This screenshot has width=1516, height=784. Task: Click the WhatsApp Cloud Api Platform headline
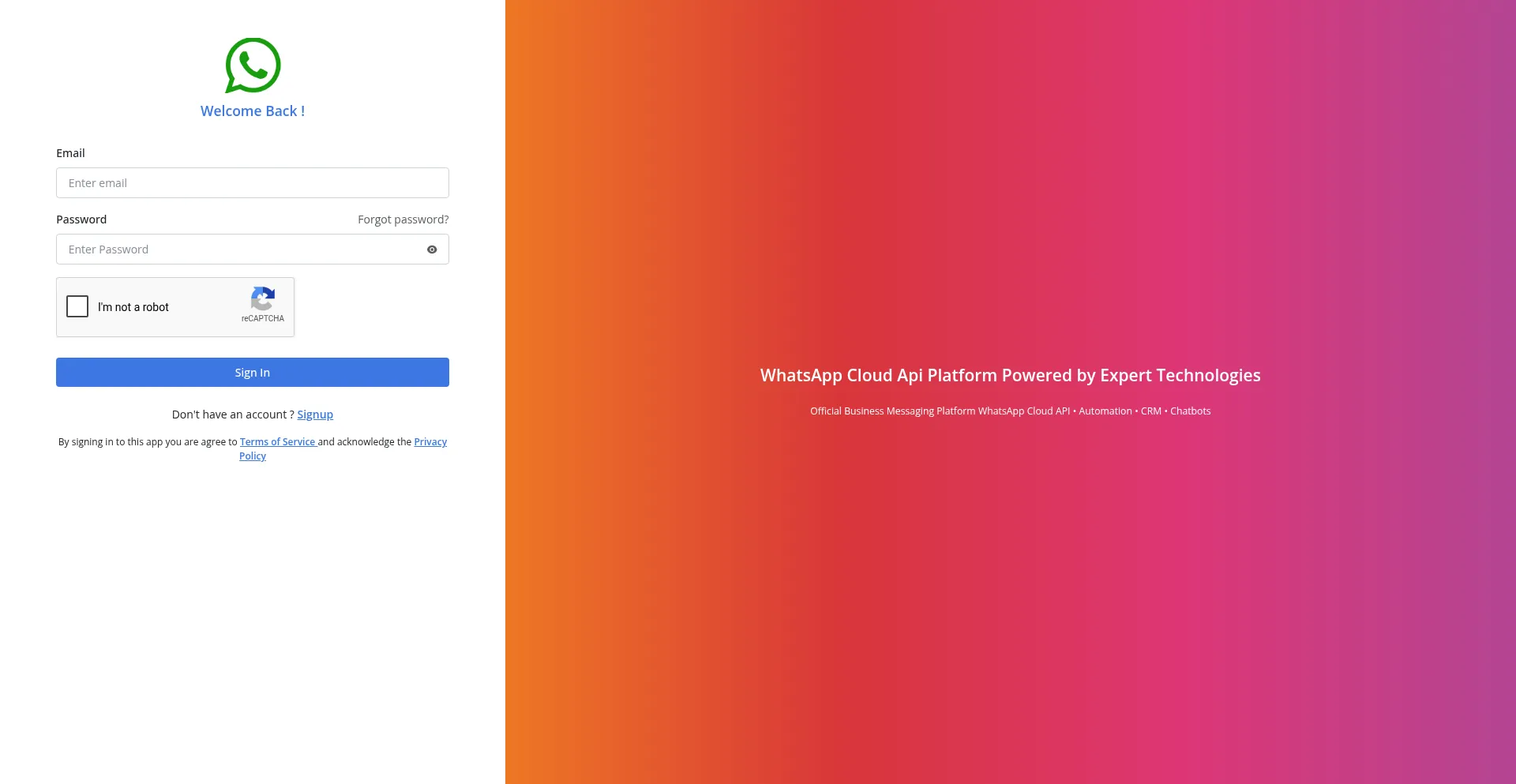[x=1011, y=375]
